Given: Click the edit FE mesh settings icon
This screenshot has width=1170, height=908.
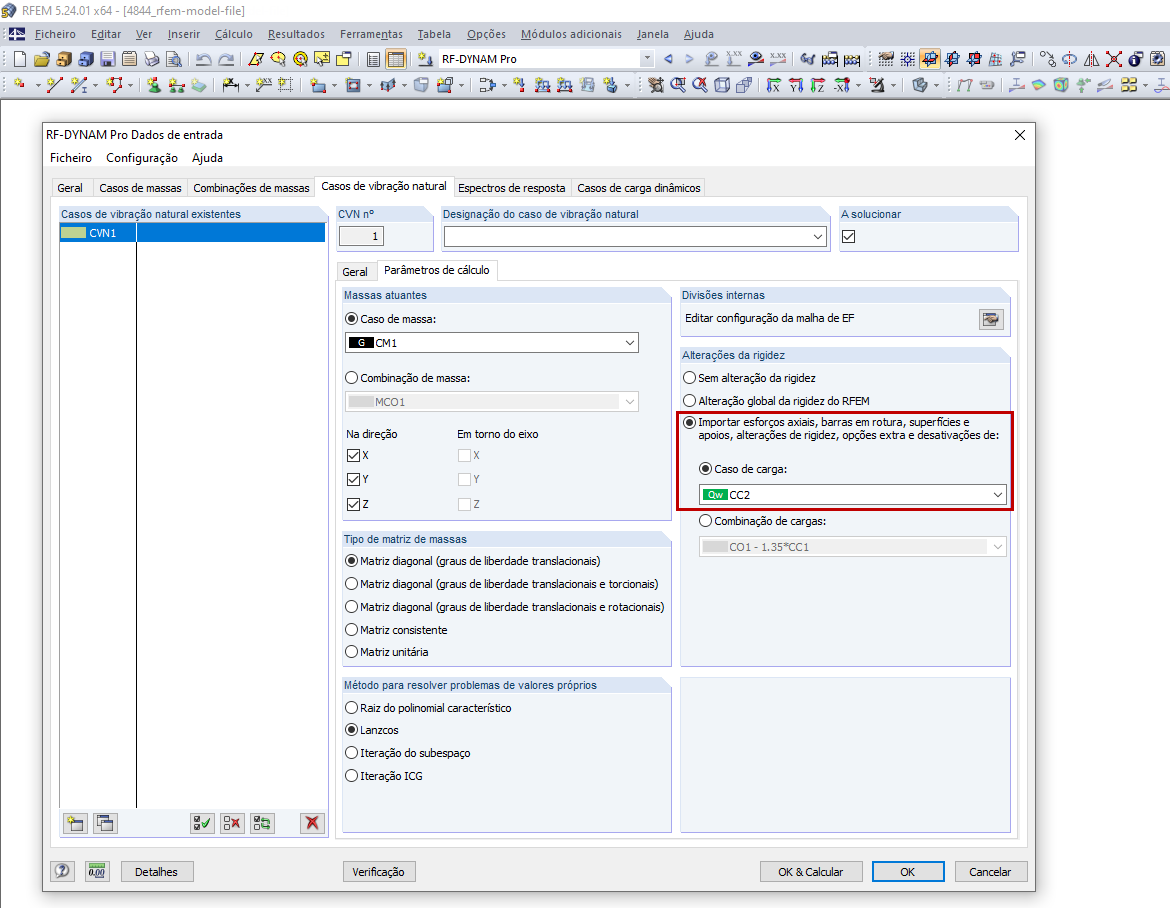Looking at the screenshot, I should [991, 319].
